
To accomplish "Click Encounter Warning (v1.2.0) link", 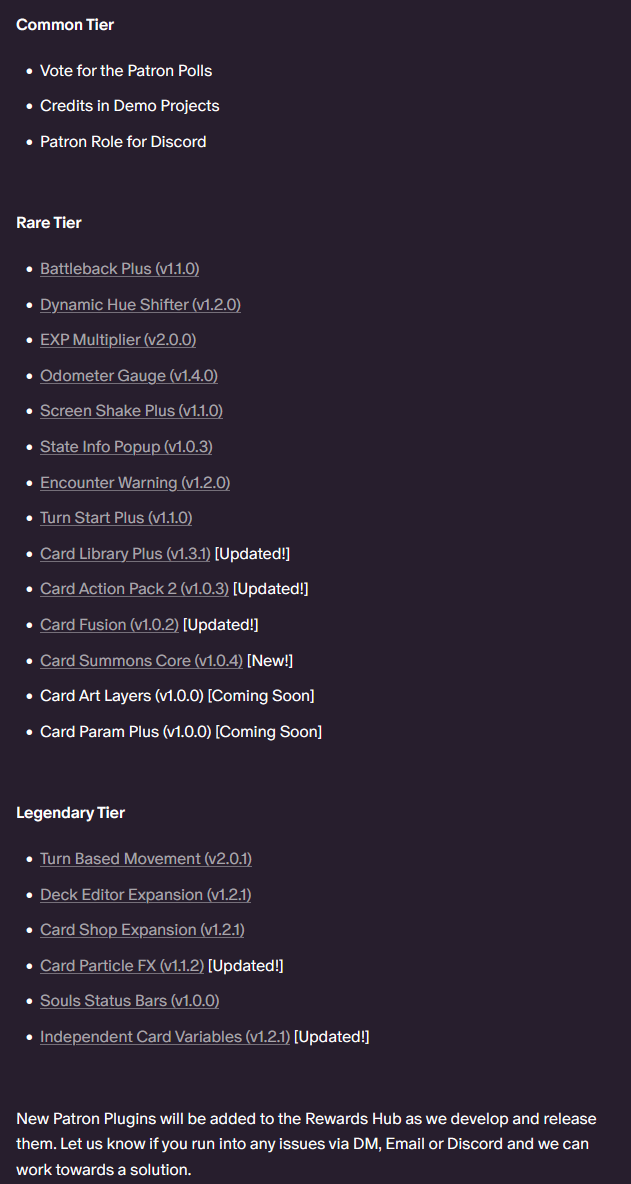I will (135, 483).
